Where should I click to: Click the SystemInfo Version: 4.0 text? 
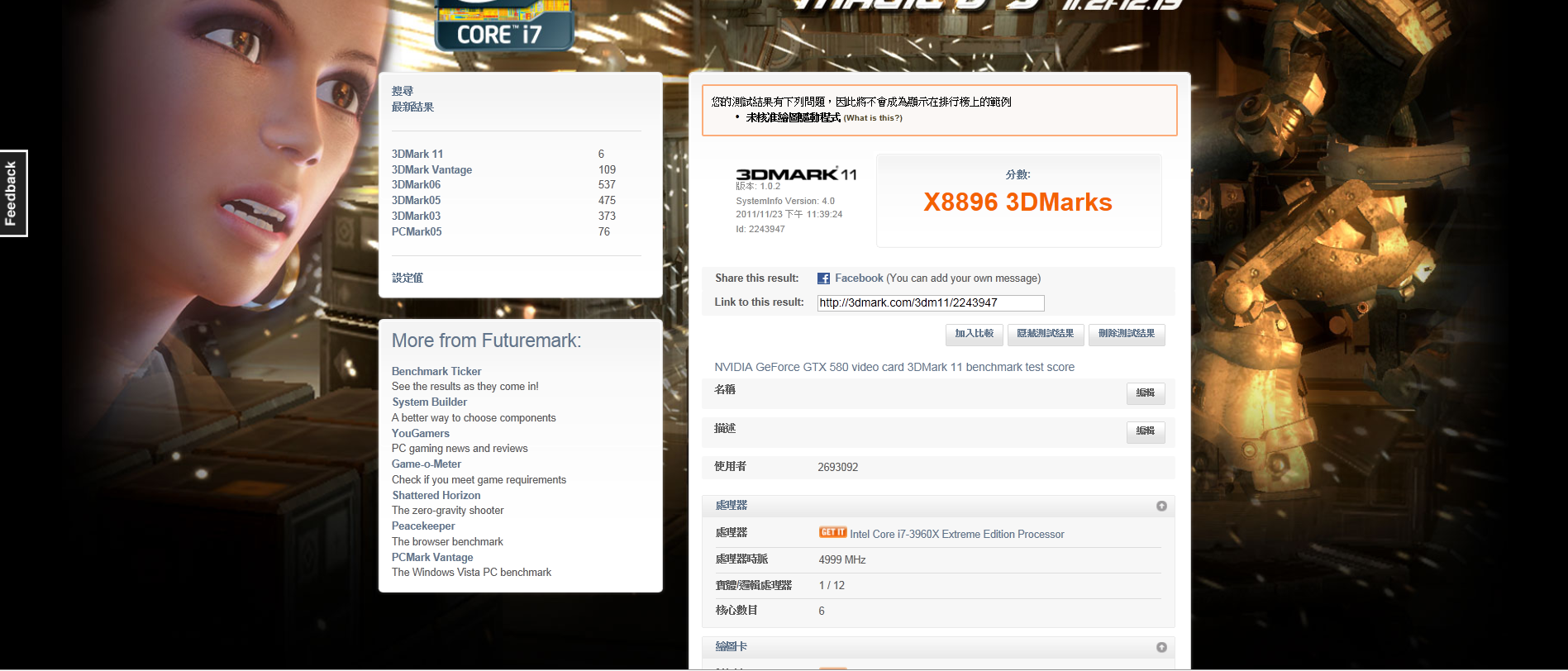point(785,201)
